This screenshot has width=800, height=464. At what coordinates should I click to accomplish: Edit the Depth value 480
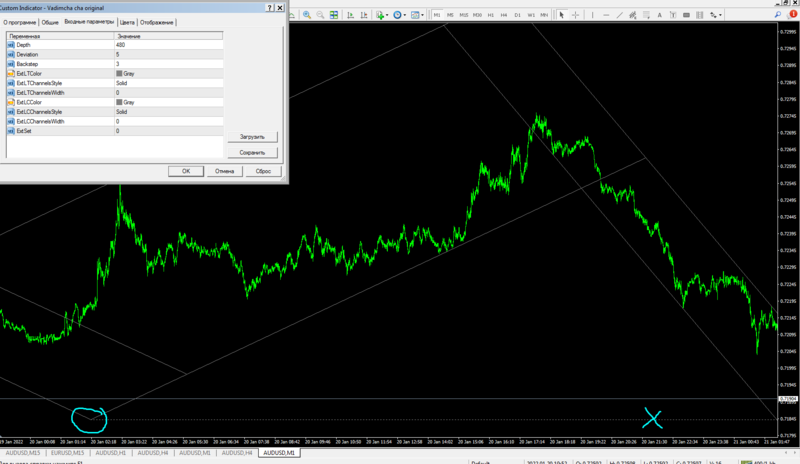tap(168, 45)
